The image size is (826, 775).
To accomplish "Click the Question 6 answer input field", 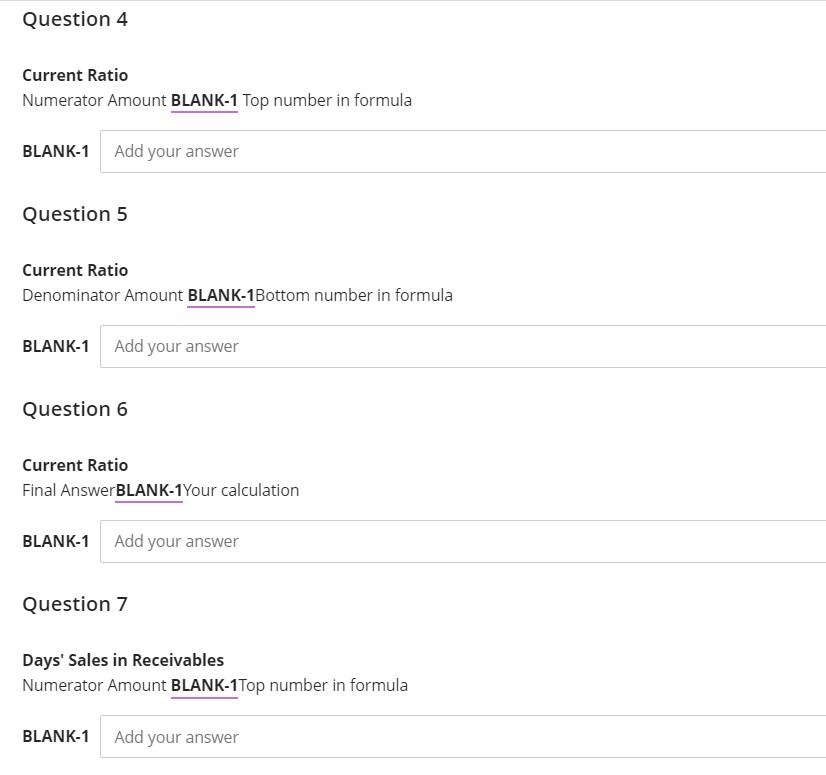I will [400, 541].
